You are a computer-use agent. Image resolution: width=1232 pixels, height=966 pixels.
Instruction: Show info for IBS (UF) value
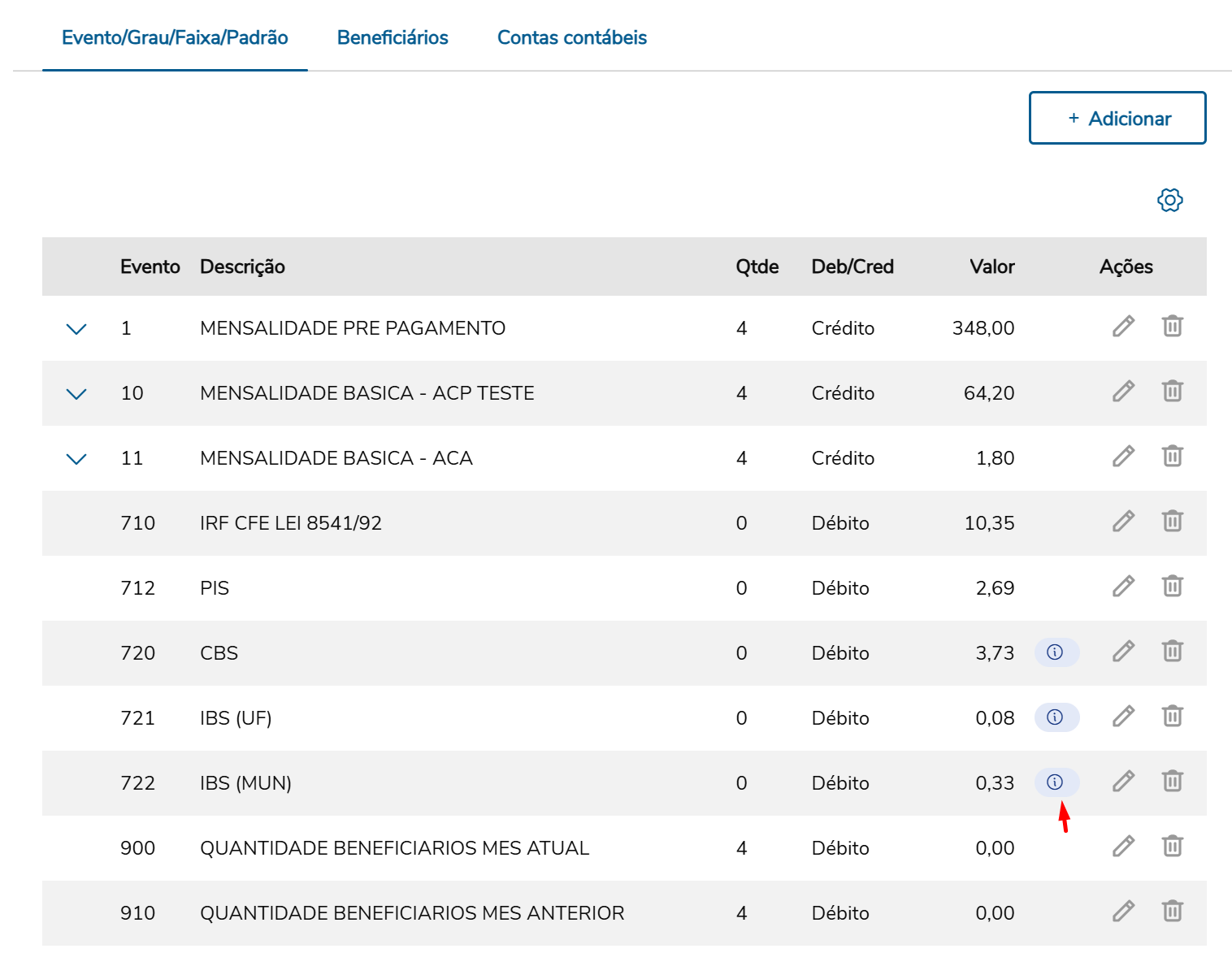coord(1056,717)
